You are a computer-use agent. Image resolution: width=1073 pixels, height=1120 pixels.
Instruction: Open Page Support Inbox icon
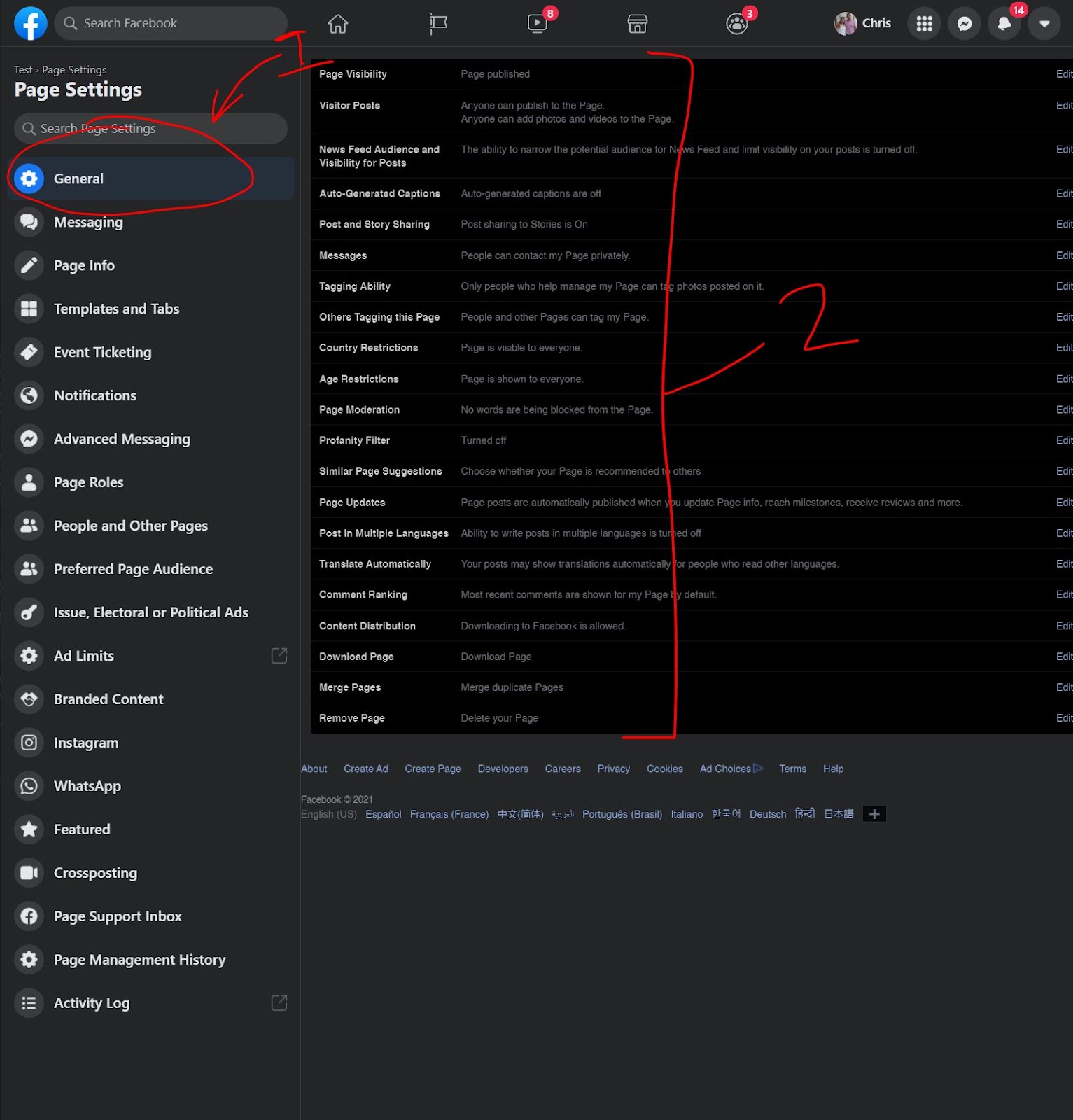click(x=29, y=916)
